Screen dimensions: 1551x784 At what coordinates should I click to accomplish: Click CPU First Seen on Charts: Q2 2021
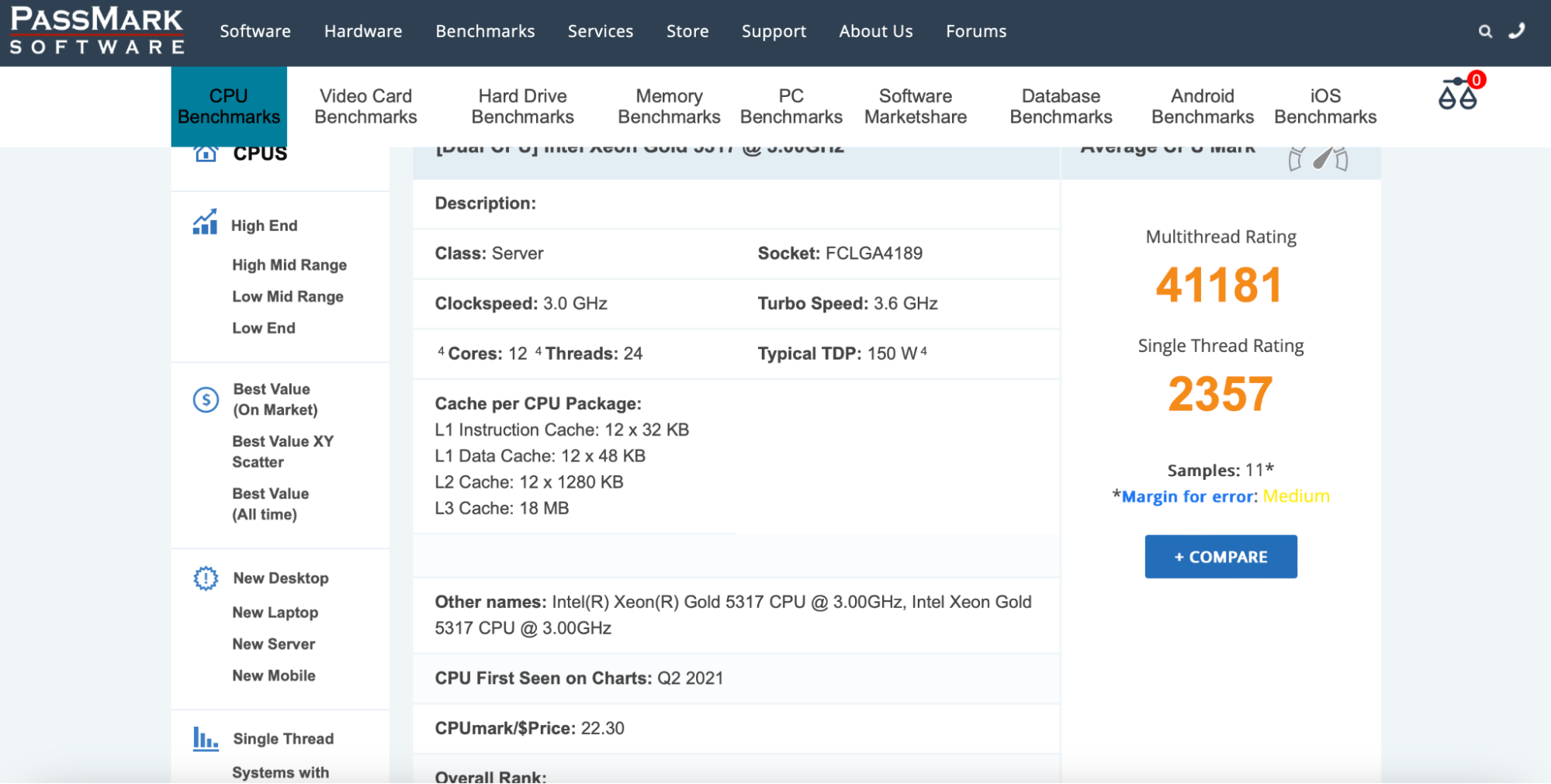coord(579,679)
